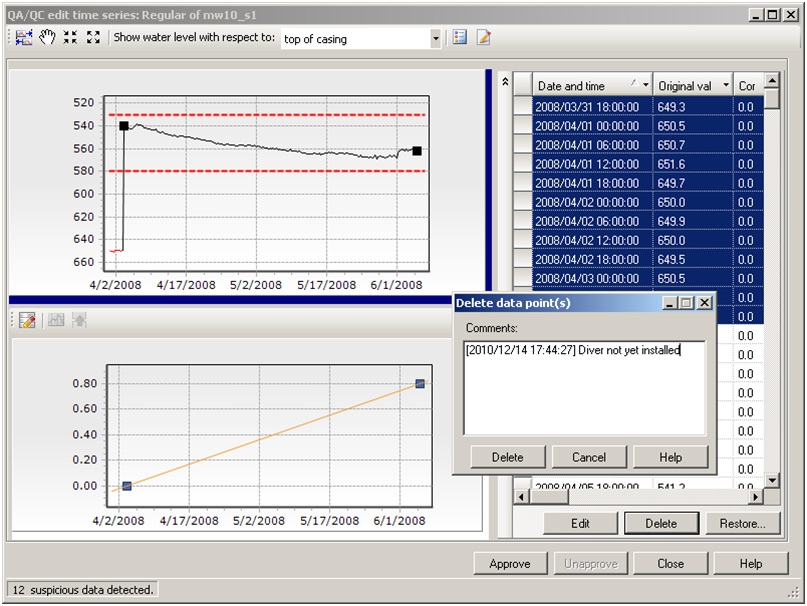Click the Close button at the bottom

[x=671, y=564]
